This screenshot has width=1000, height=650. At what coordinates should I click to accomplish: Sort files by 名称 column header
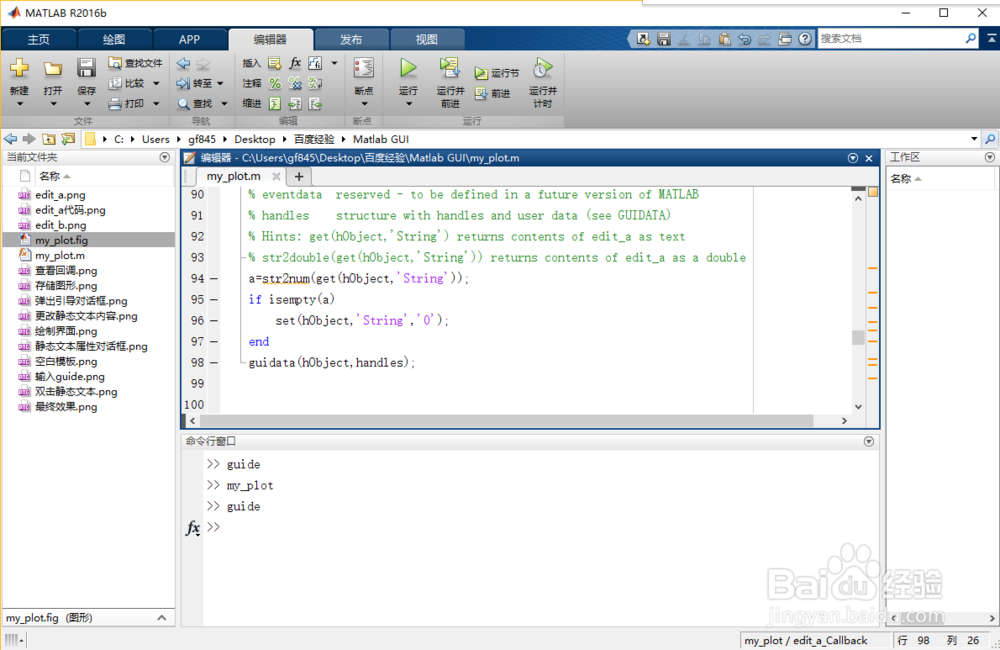(x=50, y=176)
